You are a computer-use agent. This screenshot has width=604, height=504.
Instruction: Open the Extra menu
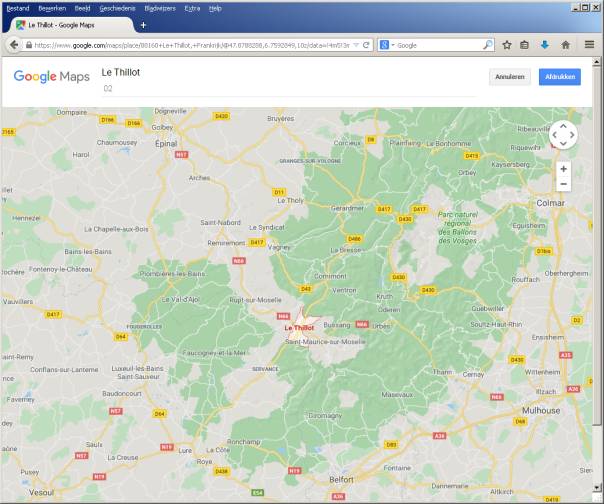click(192, 8)
